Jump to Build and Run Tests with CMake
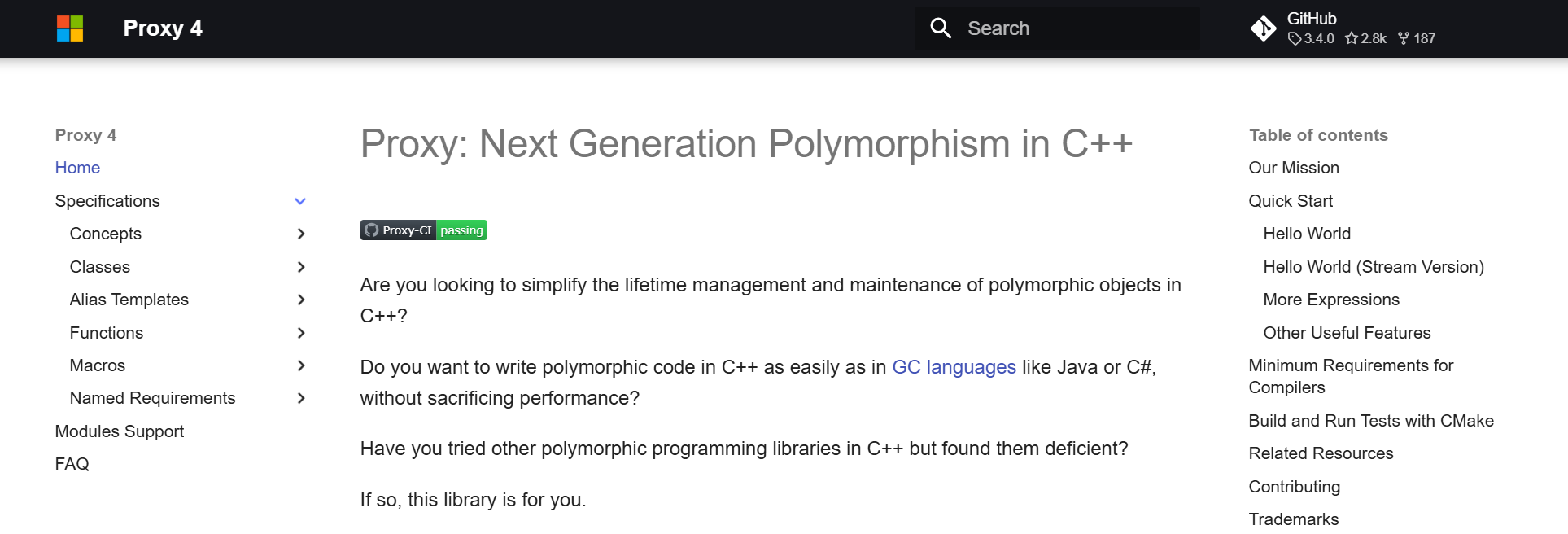Image resolution: width=1568 pixels, height=534 pixels. click(1371, 421)
